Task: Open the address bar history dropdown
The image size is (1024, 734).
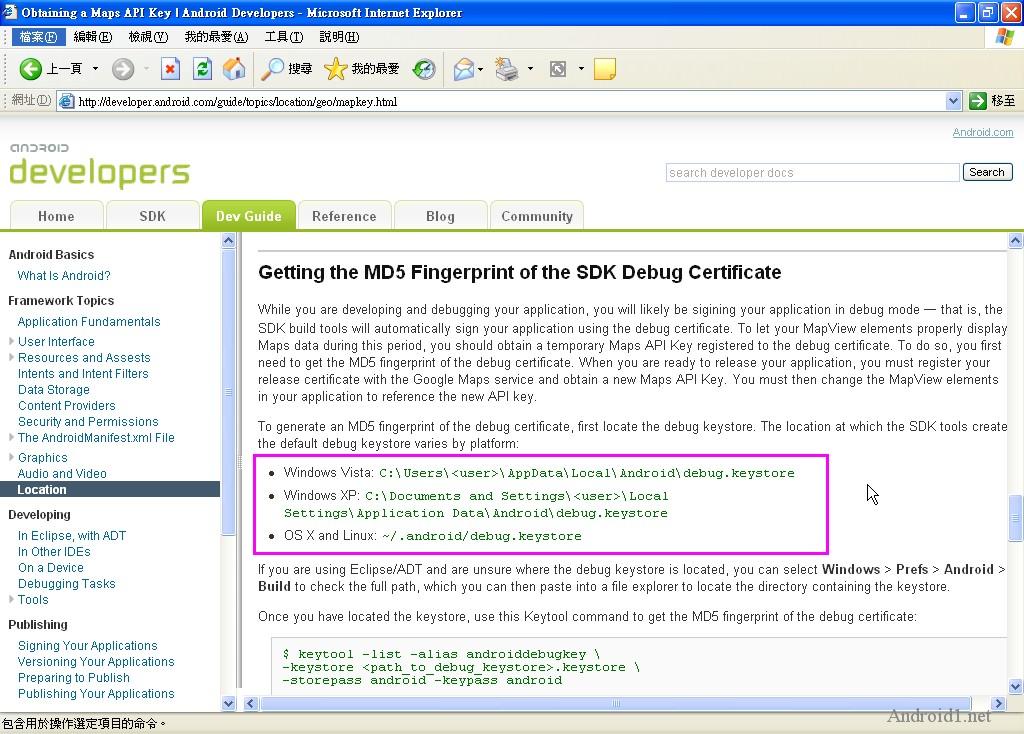Action: pyautogui.click(x=953, y=101)
